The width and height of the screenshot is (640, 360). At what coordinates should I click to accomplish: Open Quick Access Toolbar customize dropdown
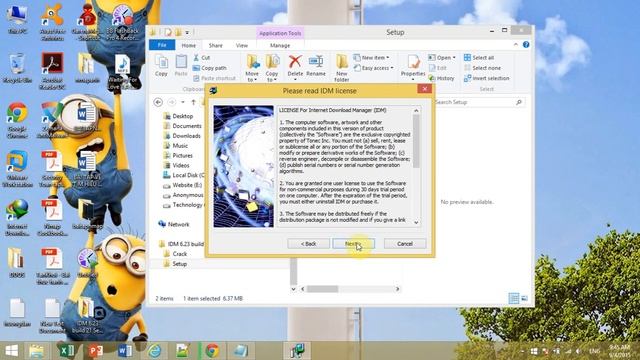pyautogui.click(x=187, y=32)
